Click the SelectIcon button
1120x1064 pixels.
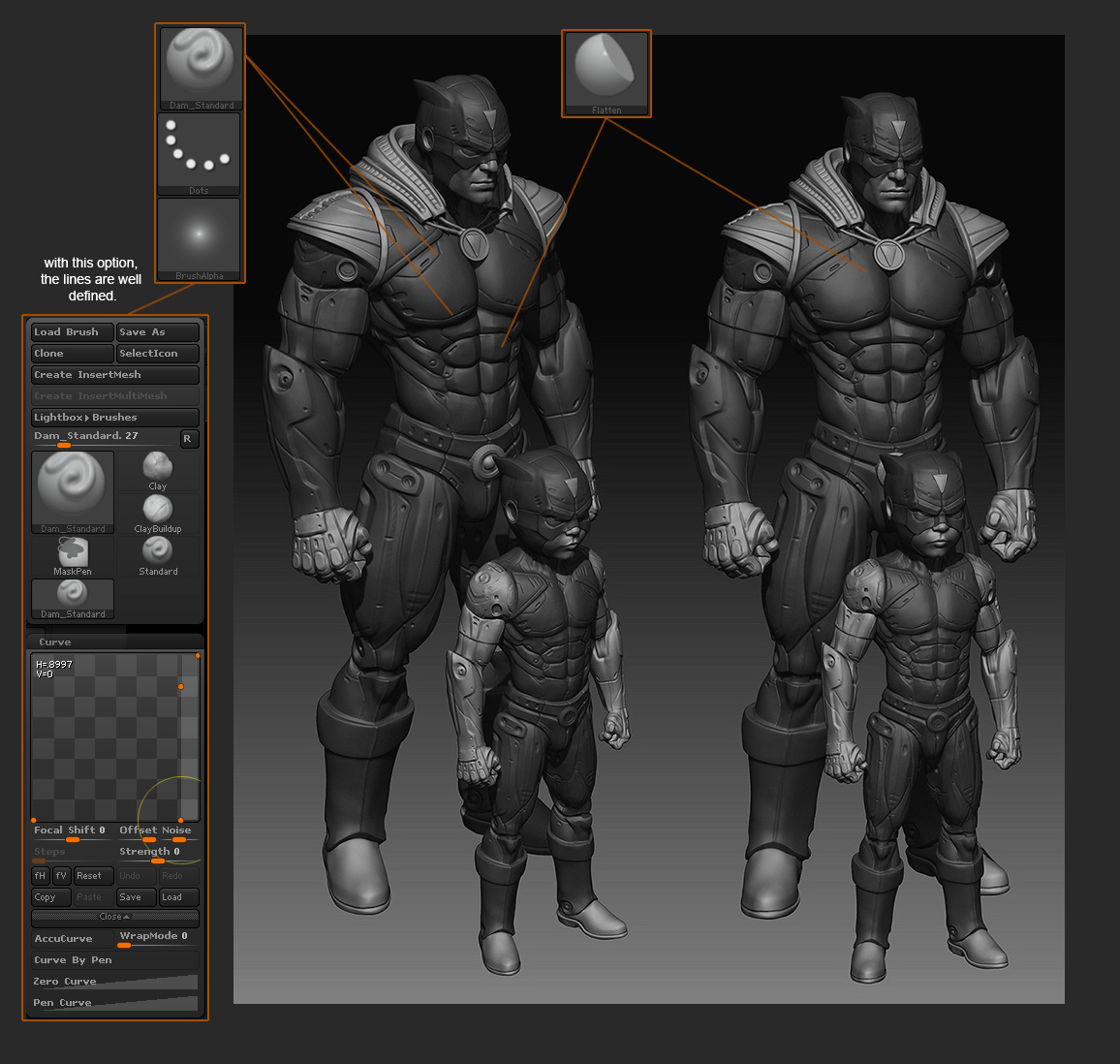(157, 354)
